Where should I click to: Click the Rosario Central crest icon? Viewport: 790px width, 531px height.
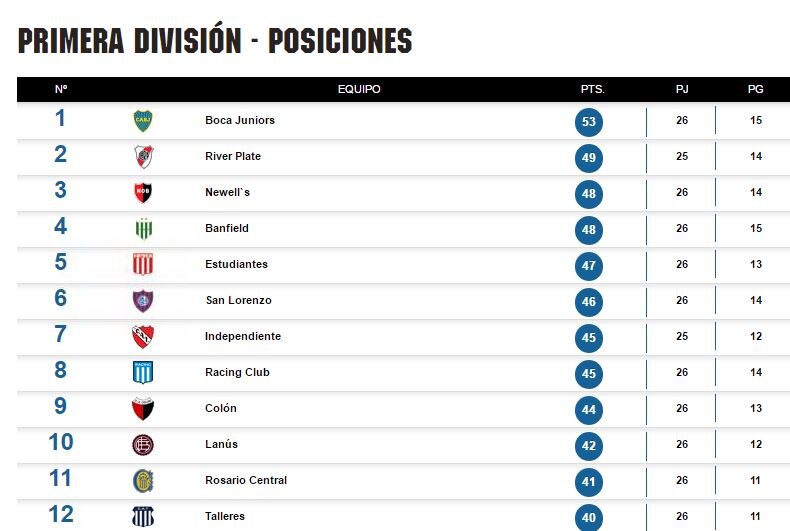pos(143,481)
